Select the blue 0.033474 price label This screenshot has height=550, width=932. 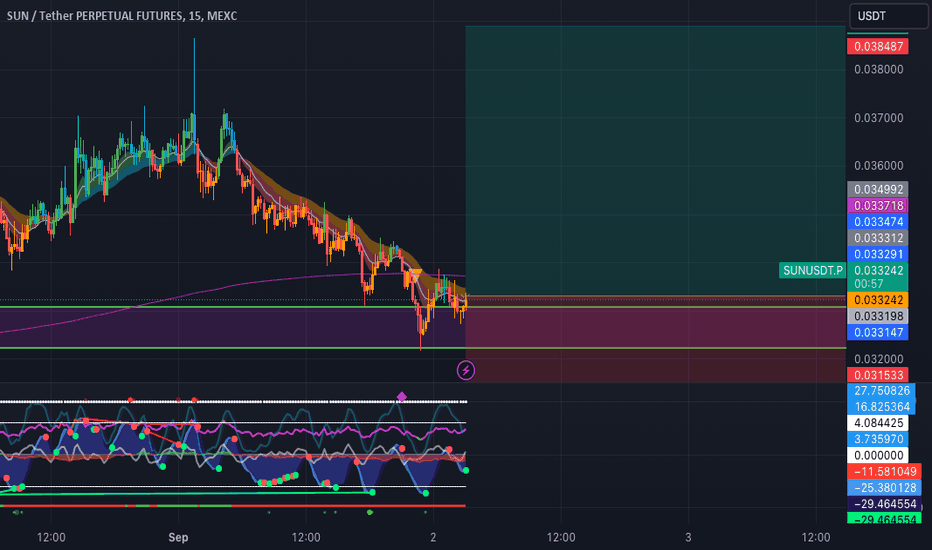coord(878,222)
